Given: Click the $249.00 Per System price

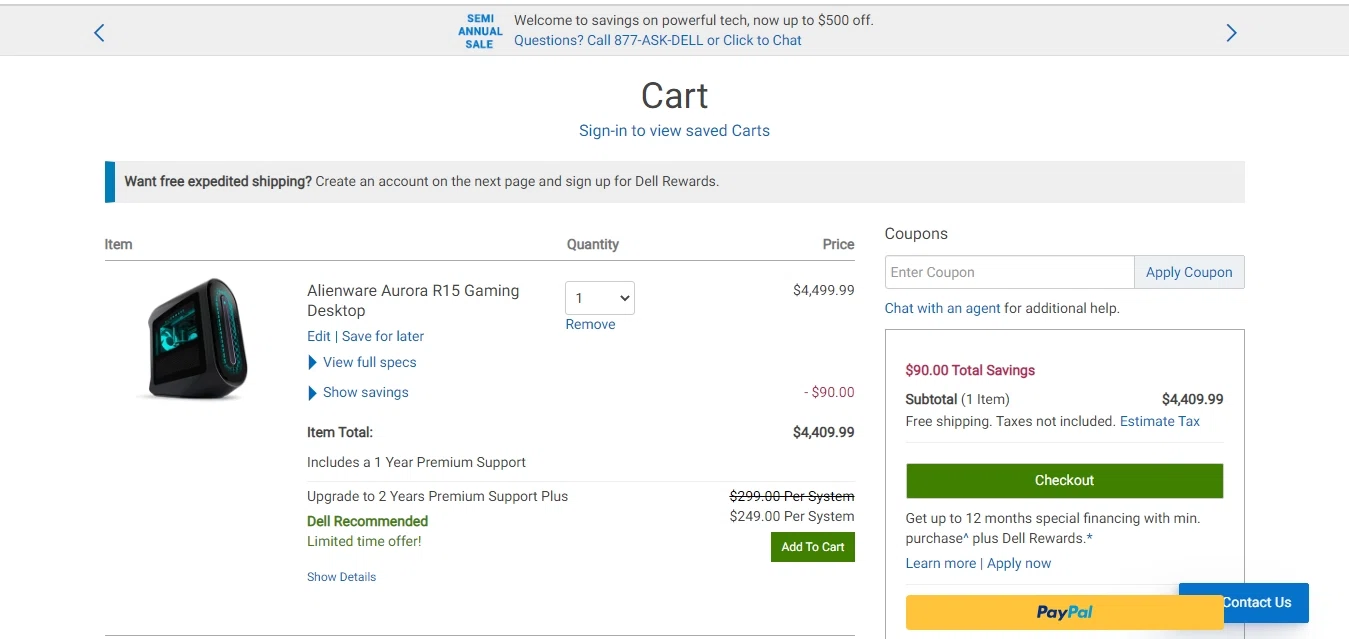Looking at the screenshot, I should pos(792,516).
